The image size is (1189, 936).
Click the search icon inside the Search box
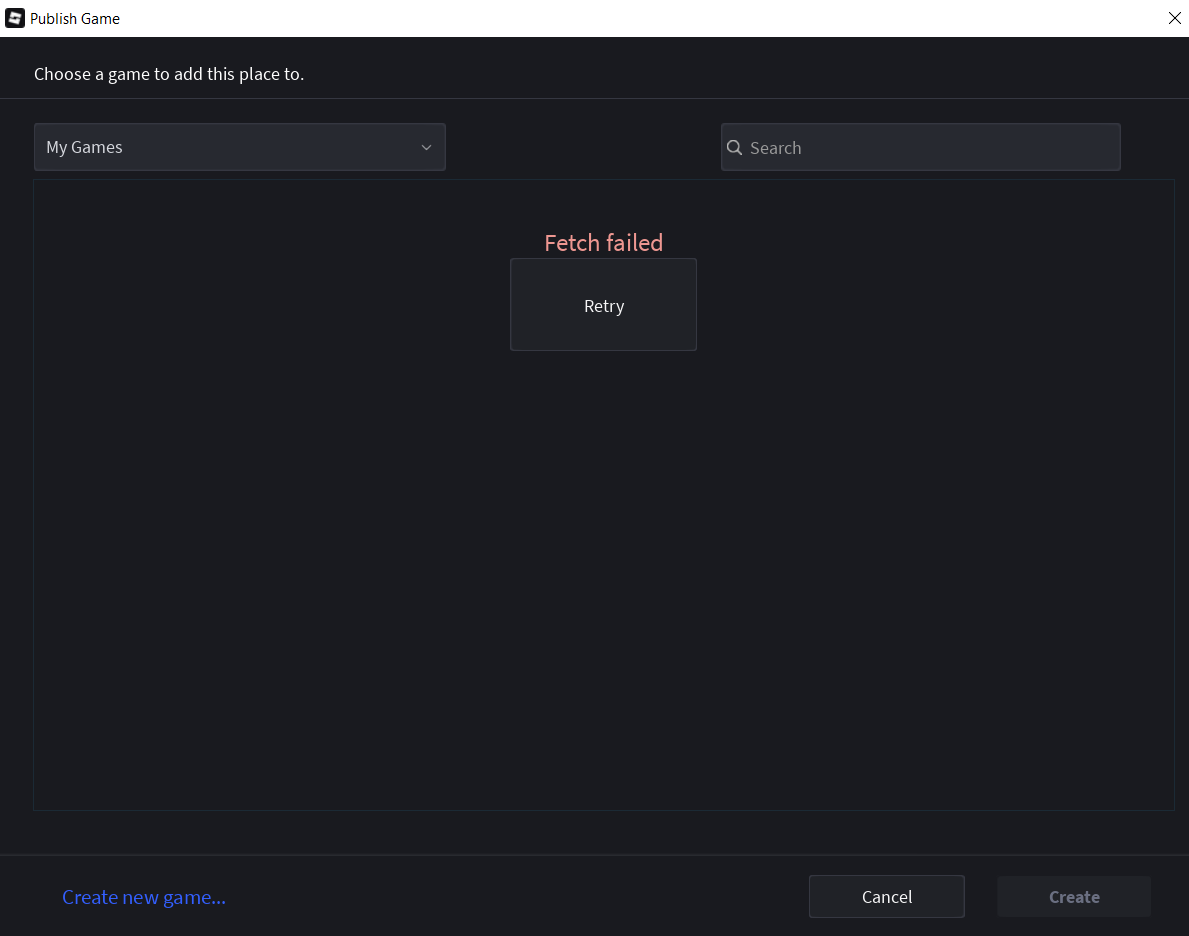[735, 147]
